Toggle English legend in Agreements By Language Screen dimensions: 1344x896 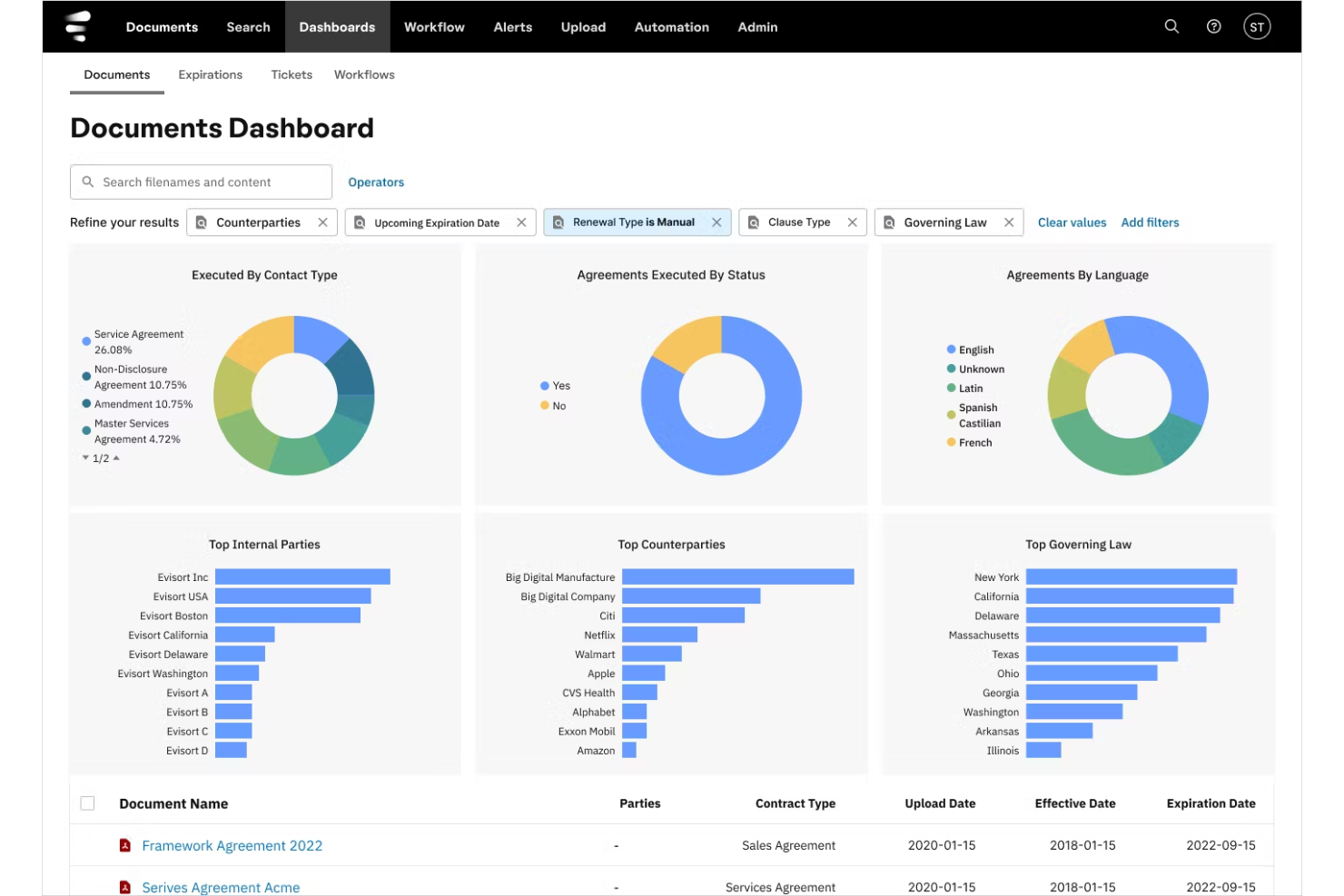(x=970, y=350)
